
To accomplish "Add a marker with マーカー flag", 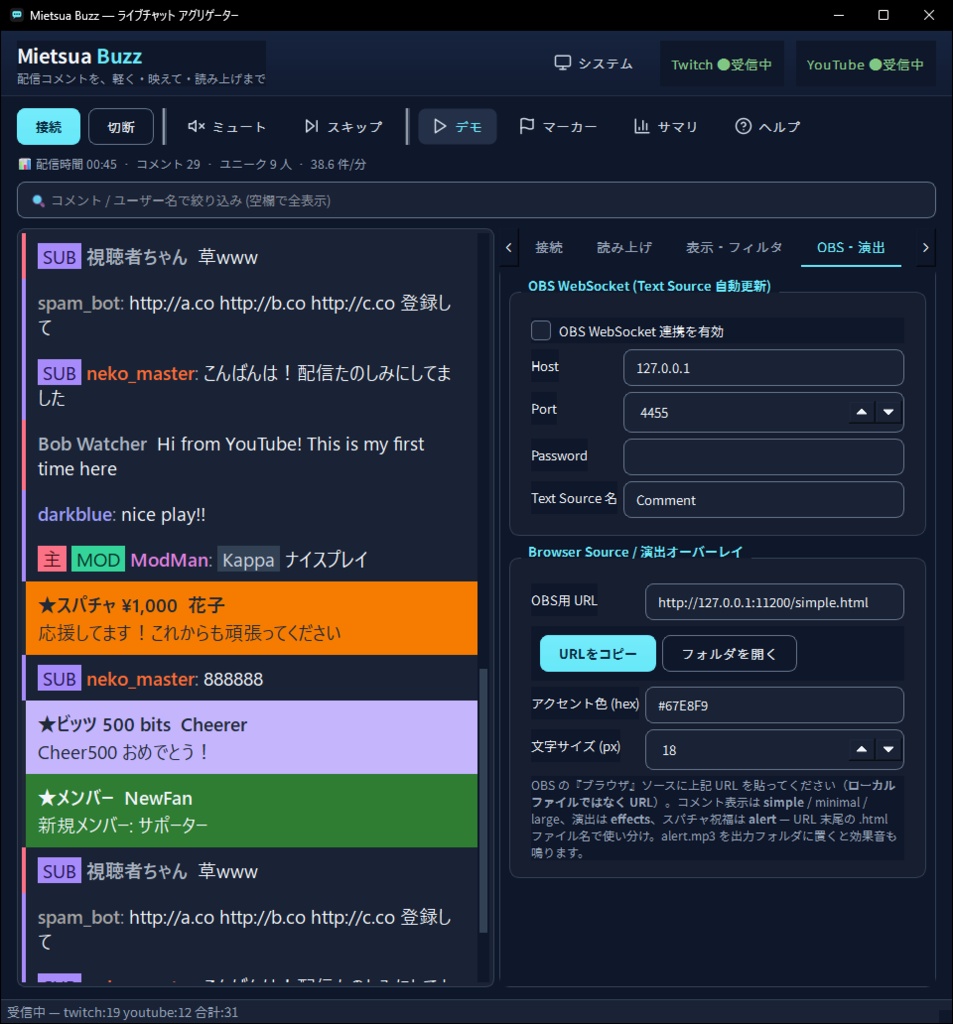I will pyautogui.click(x=558, y=126).
